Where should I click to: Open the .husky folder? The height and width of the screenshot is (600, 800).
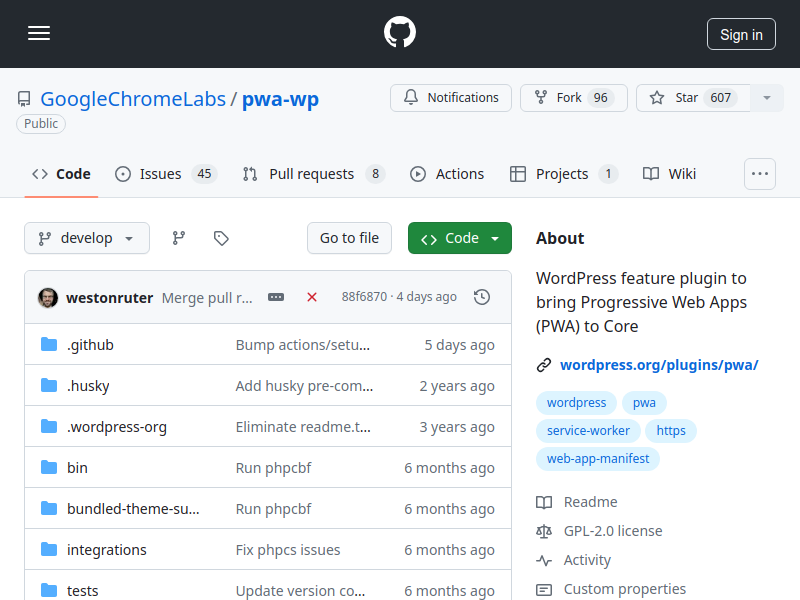pos(88,386)
